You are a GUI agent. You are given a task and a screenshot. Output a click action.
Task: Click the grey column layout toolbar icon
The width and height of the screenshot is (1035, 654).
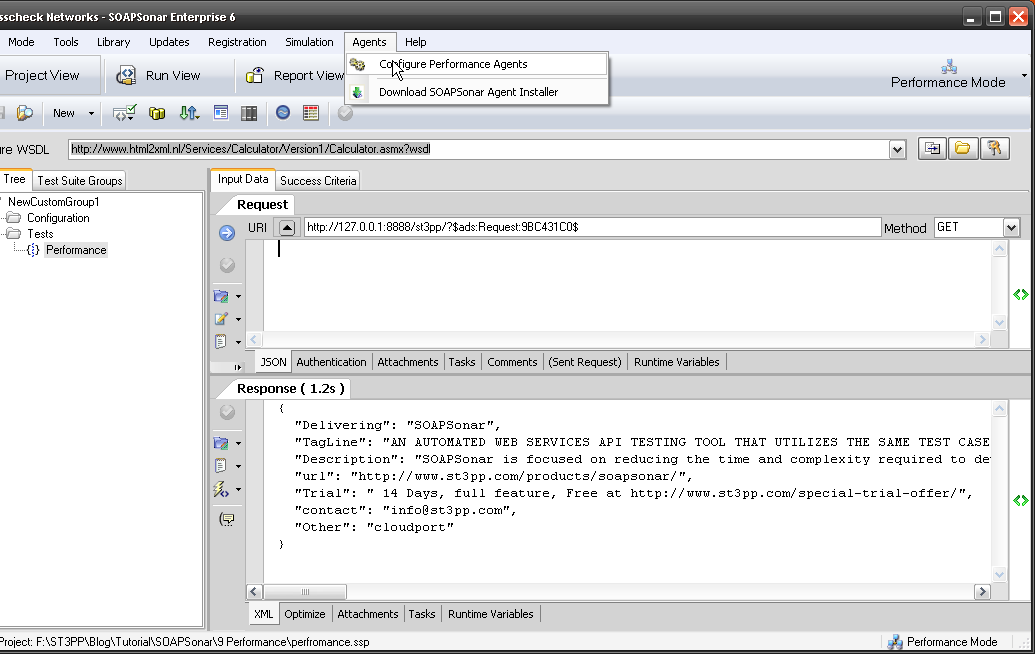pyautogui.click(x=249, y=114)
